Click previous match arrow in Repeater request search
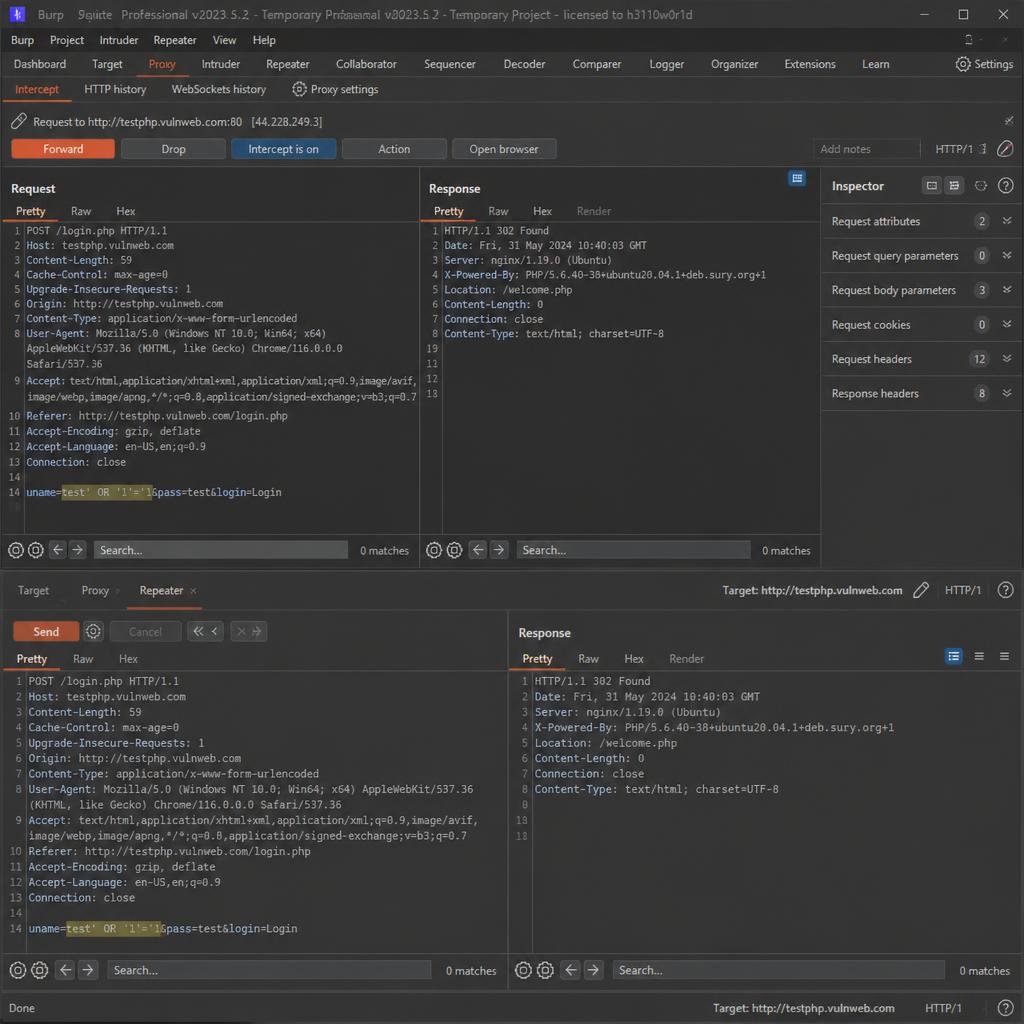The width and height of the screenshot is (1024, 1024). click(65, 970)
